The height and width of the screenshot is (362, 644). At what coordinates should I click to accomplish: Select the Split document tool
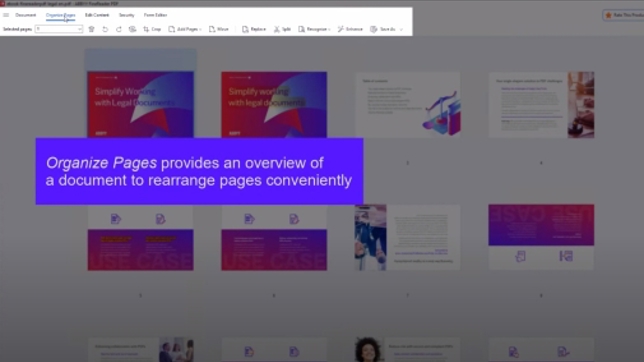282,29
